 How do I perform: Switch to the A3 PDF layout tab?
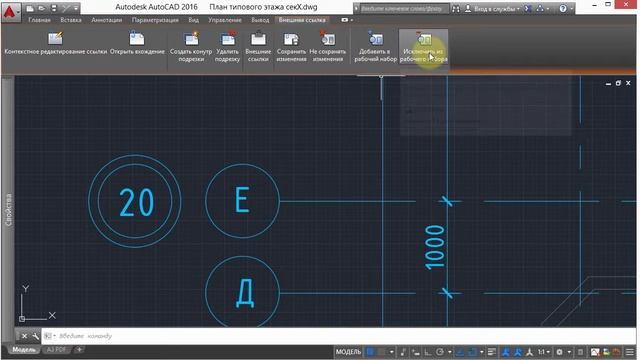point(56,350)
